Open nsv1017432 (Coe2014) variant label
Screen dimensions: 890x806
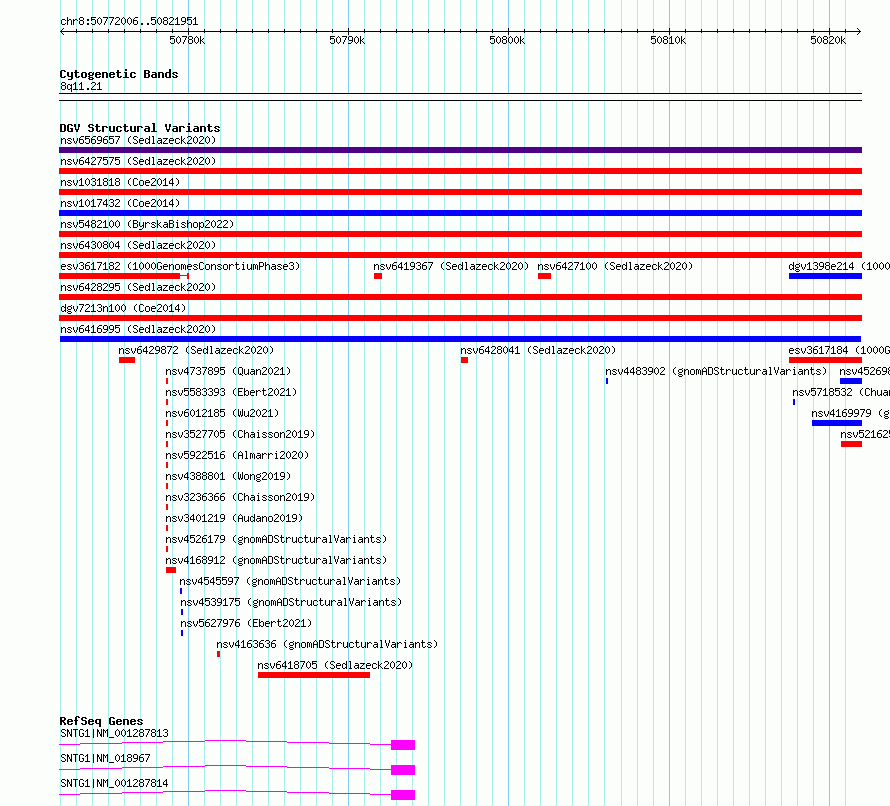(120, 203)
